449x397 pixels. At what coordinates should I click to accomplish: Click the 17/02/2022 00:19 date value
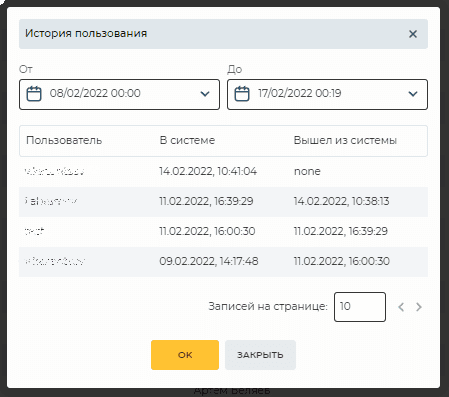(x=300, y=93)
